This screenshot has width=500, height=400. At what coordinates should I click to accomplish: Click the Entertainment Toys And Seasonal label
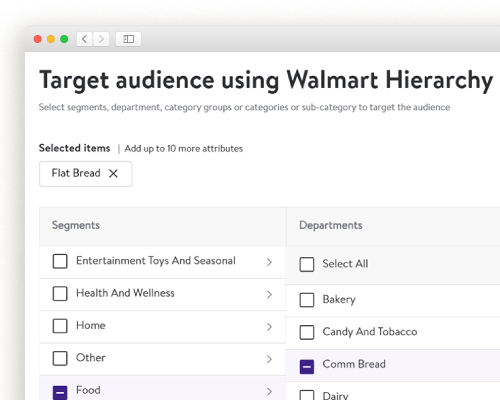tap(156, 261)
